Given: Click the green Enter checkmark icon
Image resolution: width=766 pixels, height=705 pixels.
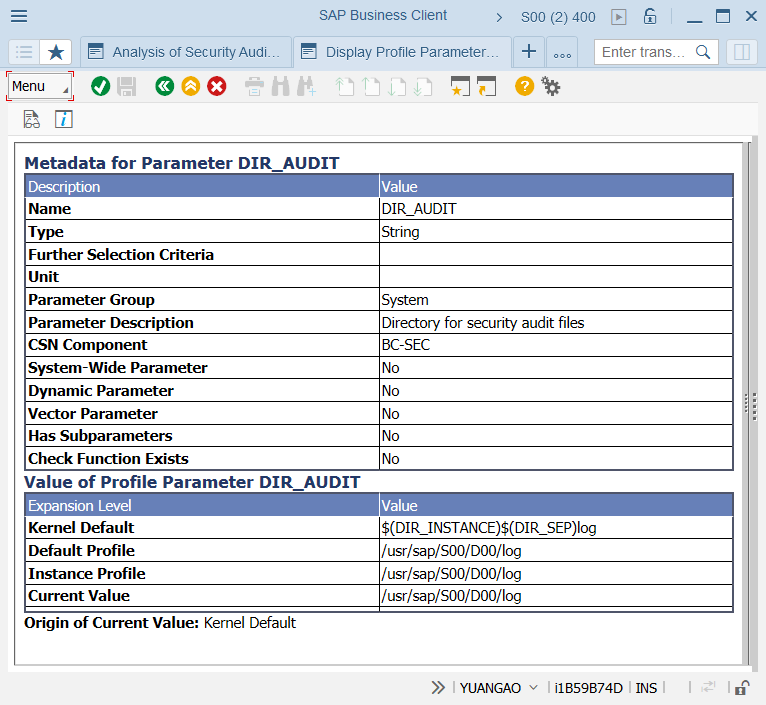Looking at the screenshot, I should pyautogui.click(x=101, y=86).
